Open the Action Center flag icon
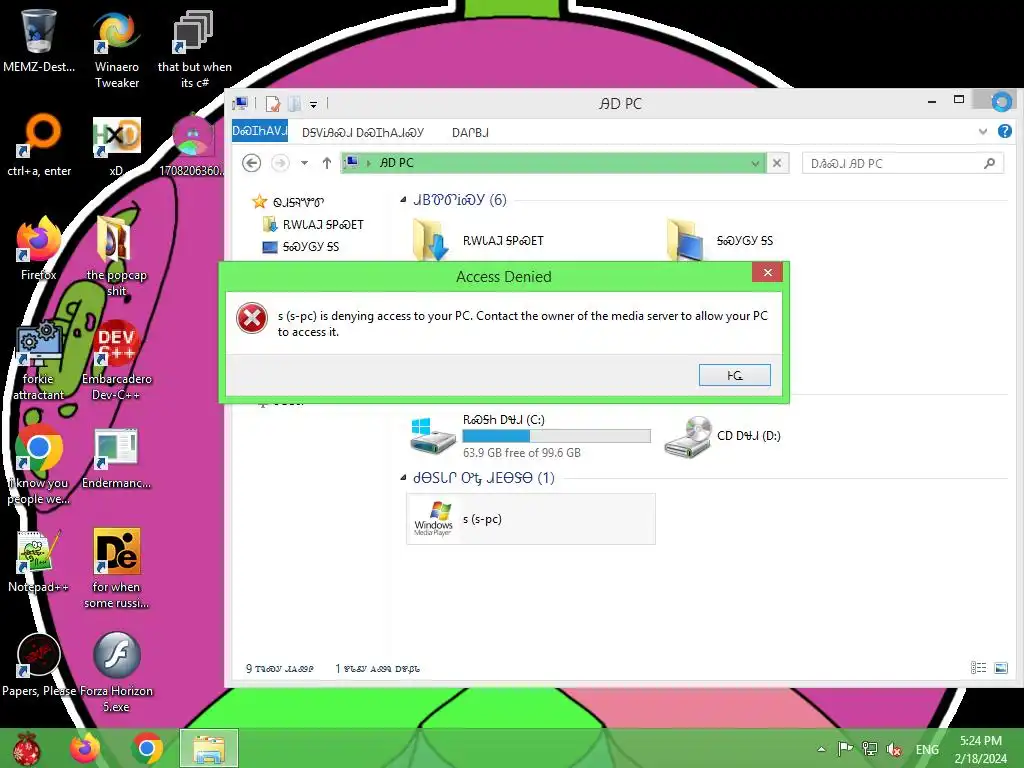Viewport: 1024px width, 768px height. (845, 749)
